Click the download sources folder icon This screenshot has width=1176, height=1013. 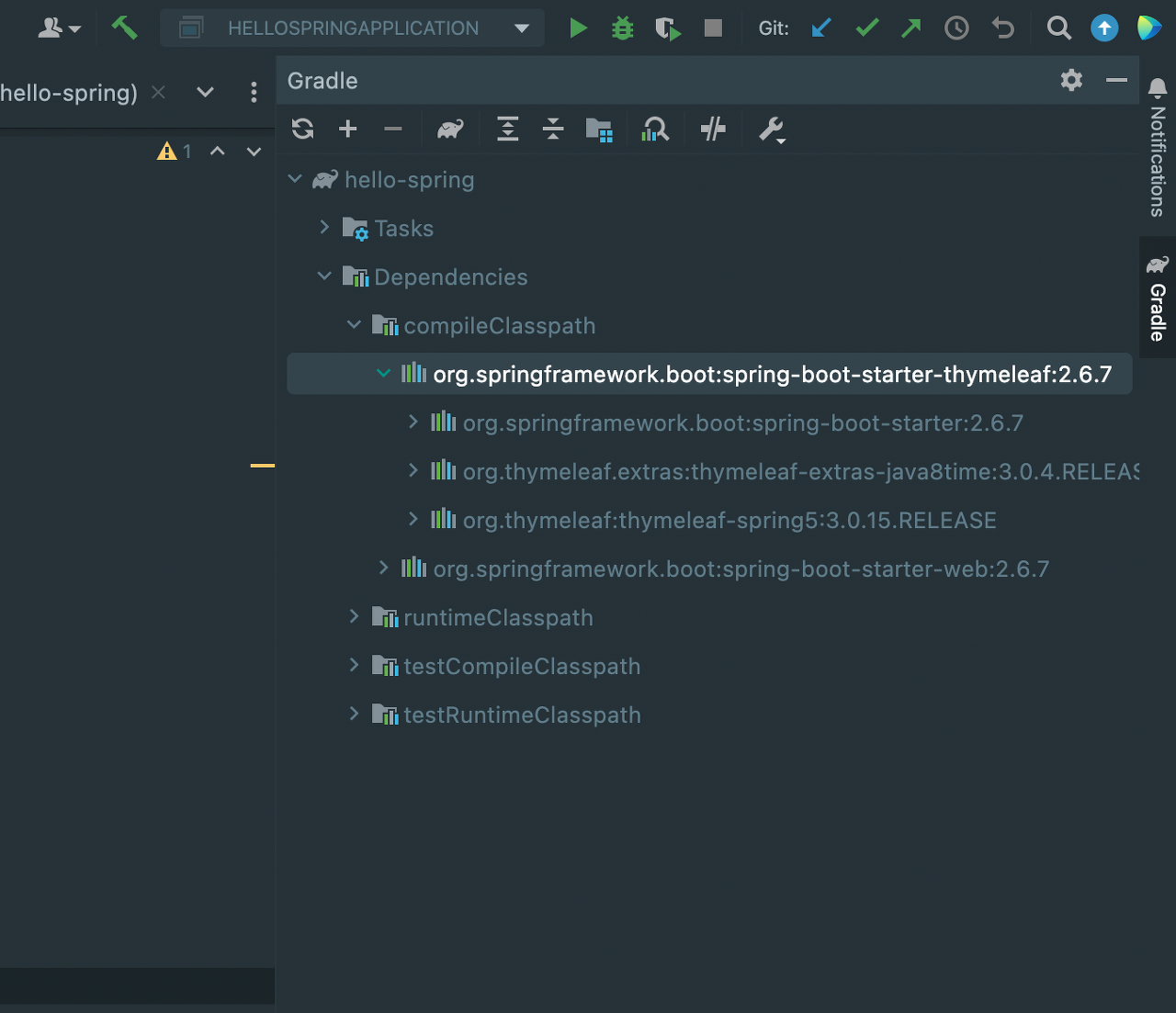click(599, 129)
